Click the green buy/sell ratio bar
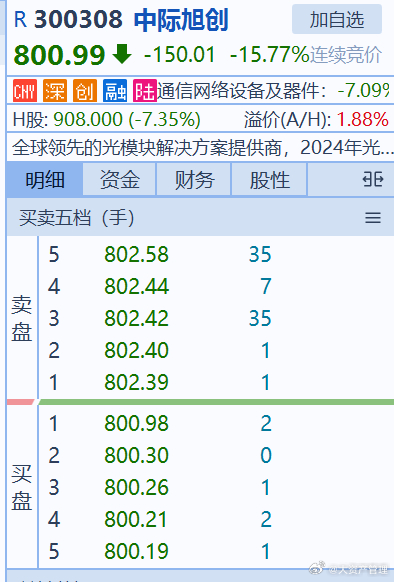394x582 pixels. 215,402
